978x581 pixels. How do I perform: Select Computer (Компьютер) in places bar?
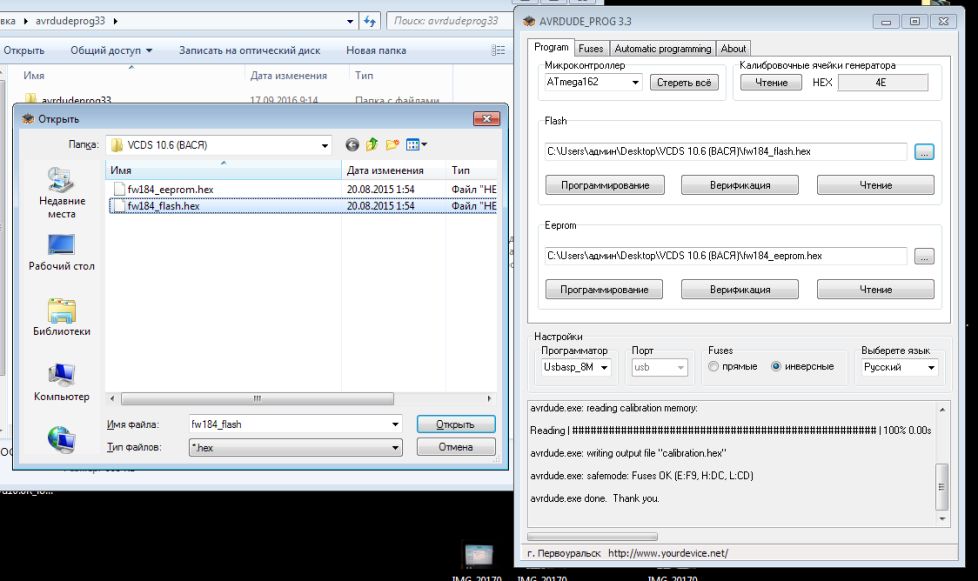62,383
